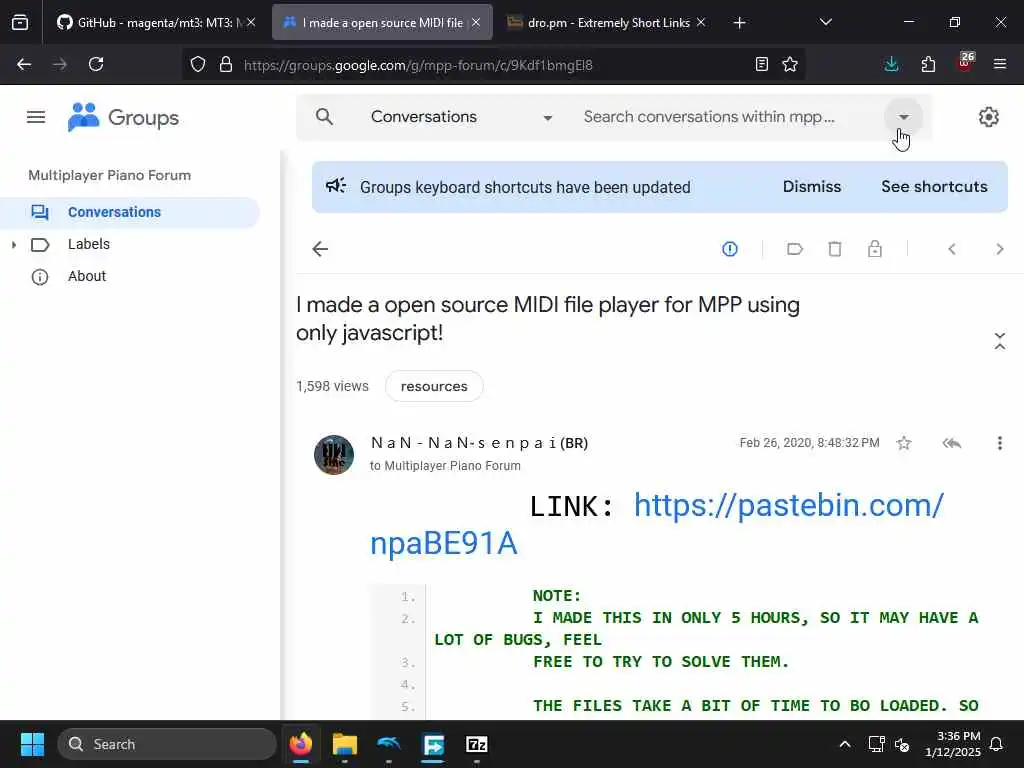This screenshot has height=768, width=1024.
Task: Click the 1,598 views text
Action: coord(332,387)
